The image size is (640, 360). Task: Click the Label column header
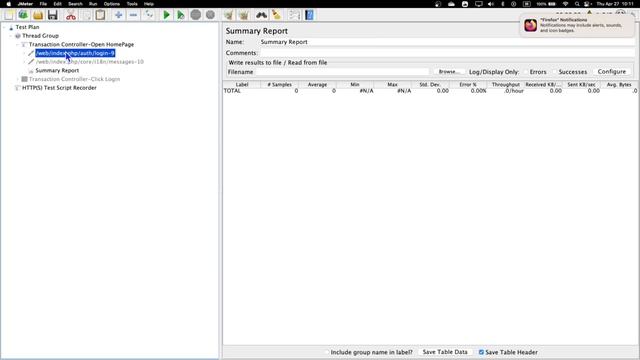(242, 84)
